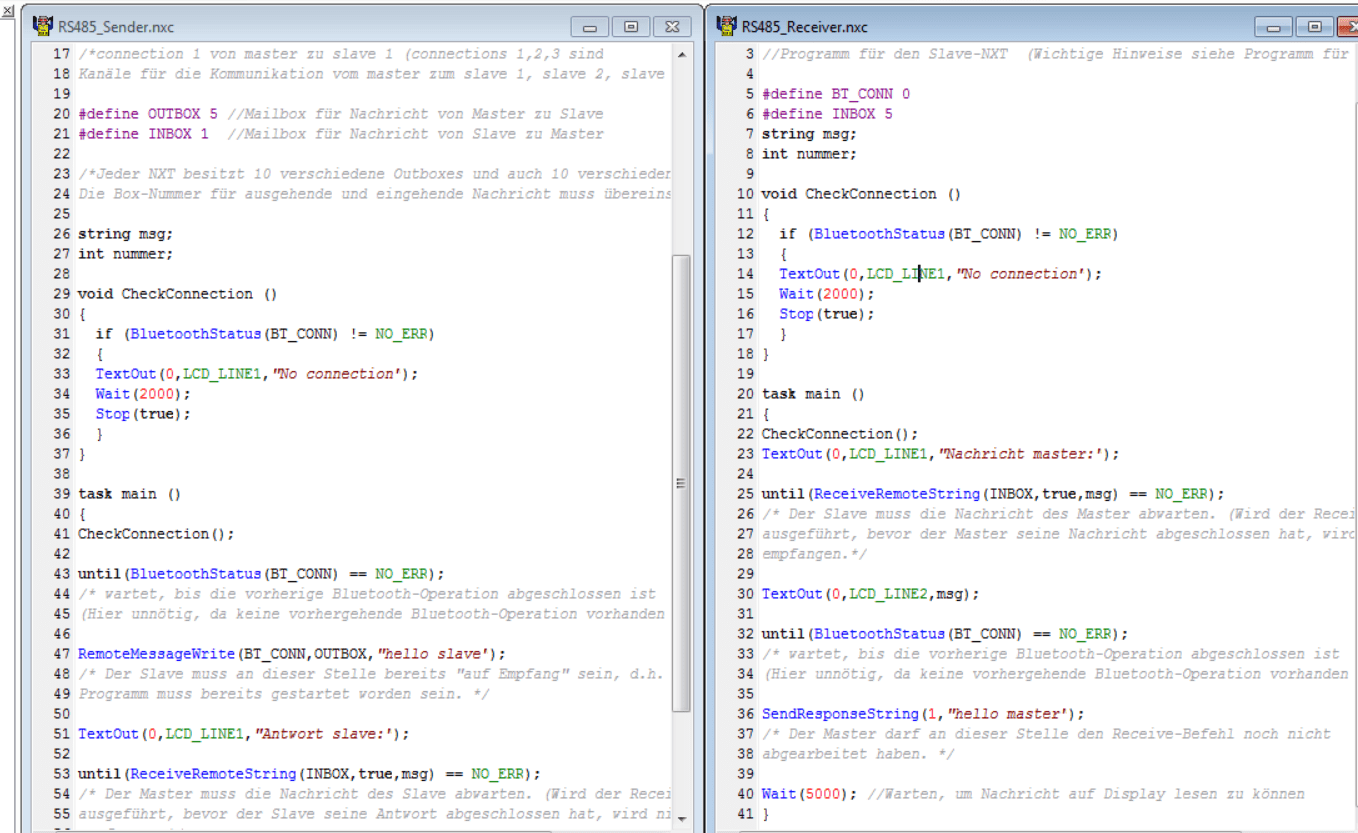Click '#define BT_CONN 0' in Receiver

point(835,94)
